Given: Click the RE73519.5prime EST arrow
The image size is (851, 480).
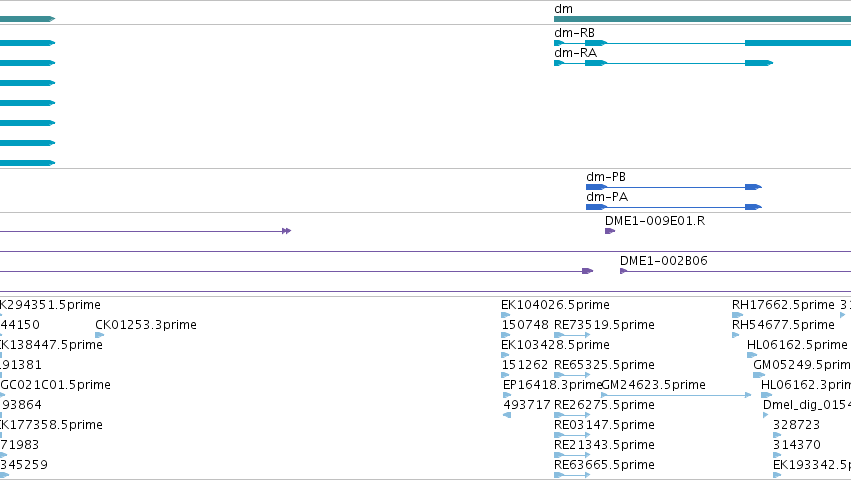Looking at the screenshot, I should point(572,335).
